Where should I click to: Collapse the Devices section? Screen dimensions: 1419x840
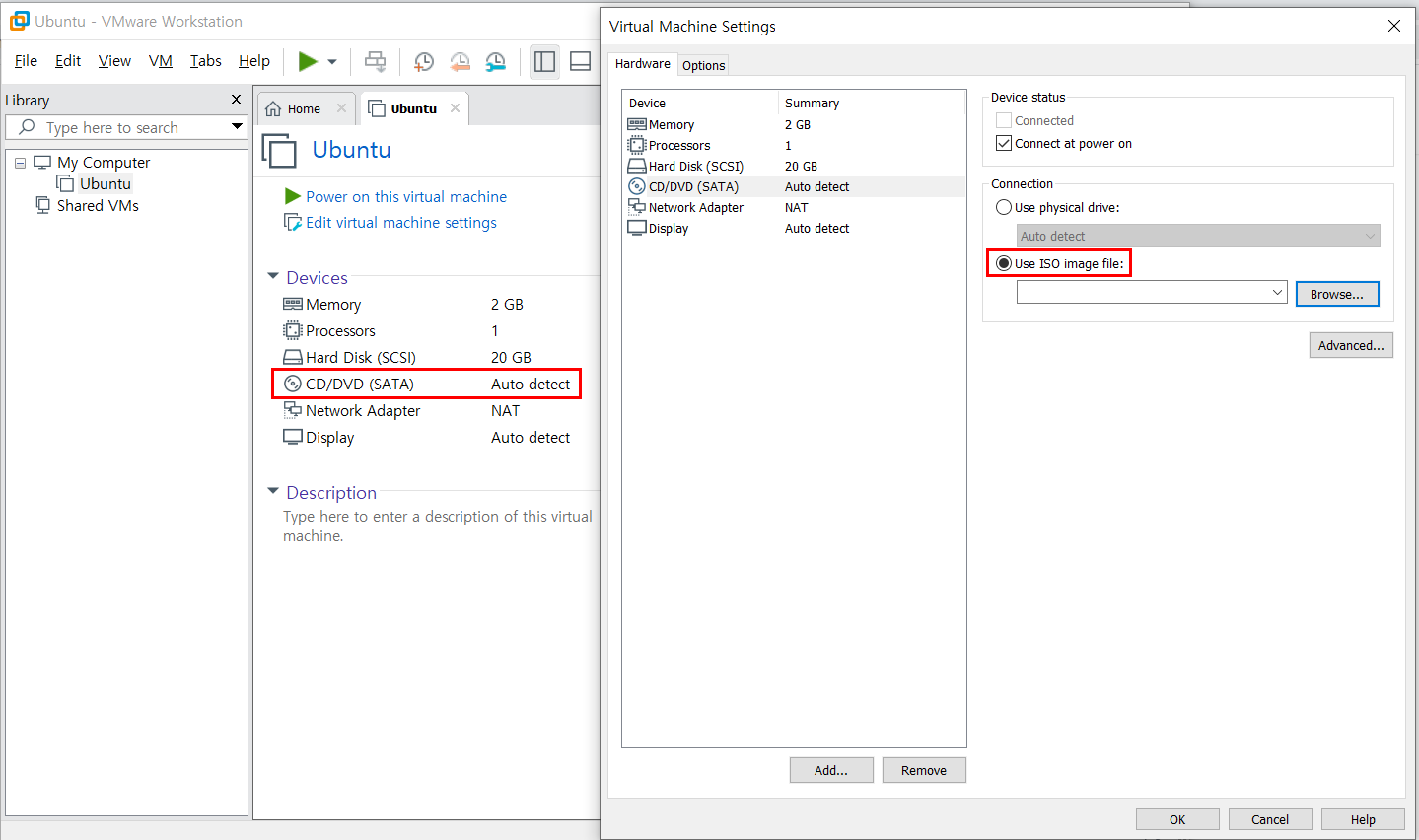point(273,277)
